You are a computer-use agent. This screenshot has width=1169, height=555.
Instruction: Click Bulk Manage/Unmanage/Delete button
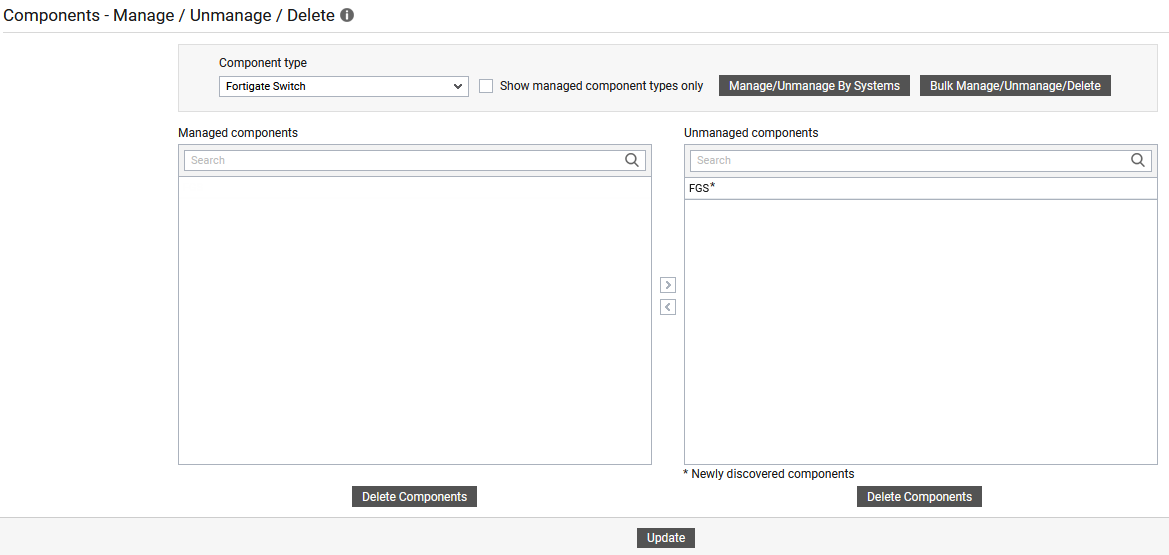click(1015, 86)
